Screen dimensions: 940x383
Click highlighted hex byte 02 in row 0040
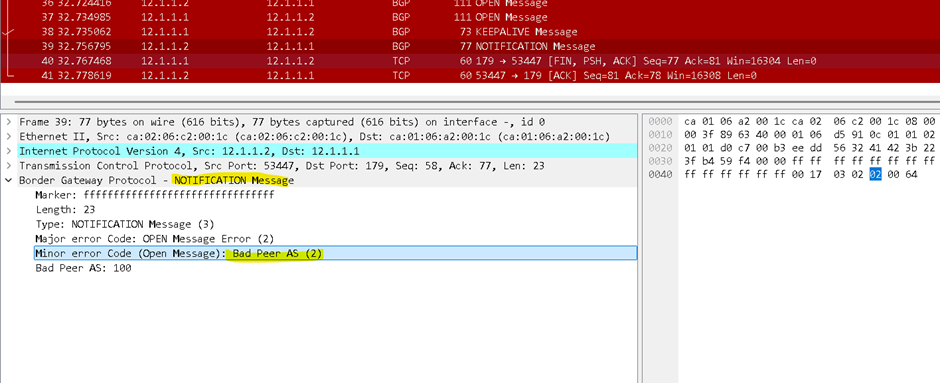(875, 174)
